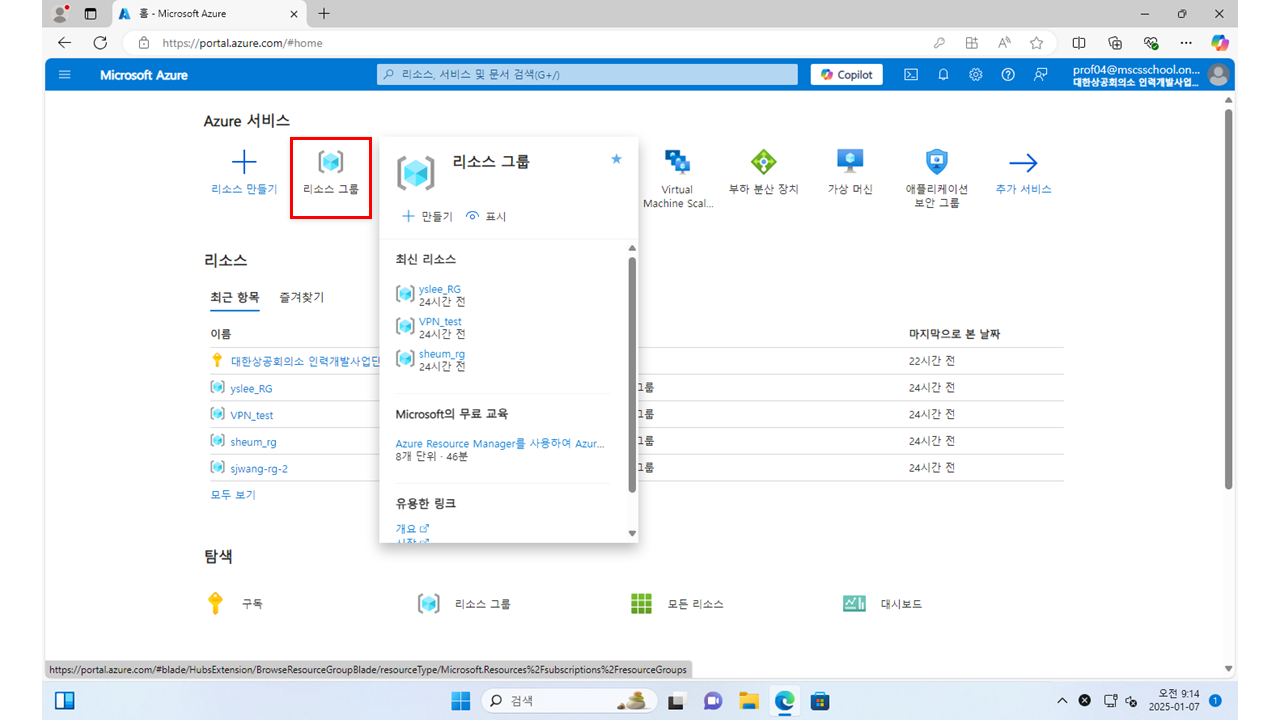The width and height of the screenshot is (1280, 720).
Task: Open a new browser tab
Action: pyautogui.click(x=324, y=14)
